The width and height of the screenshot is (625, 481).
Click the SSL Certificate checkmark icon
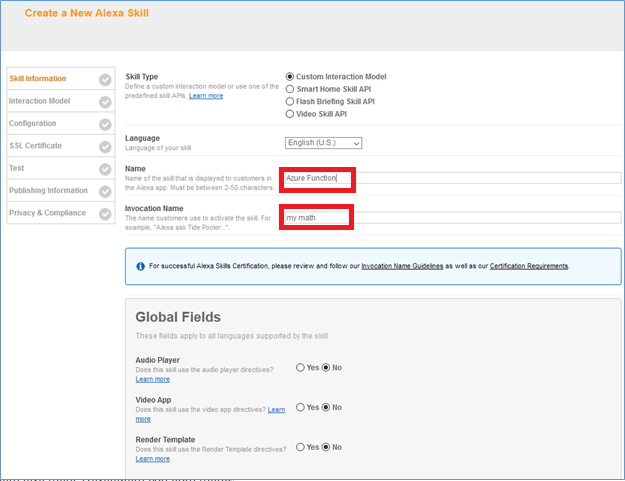105,147
